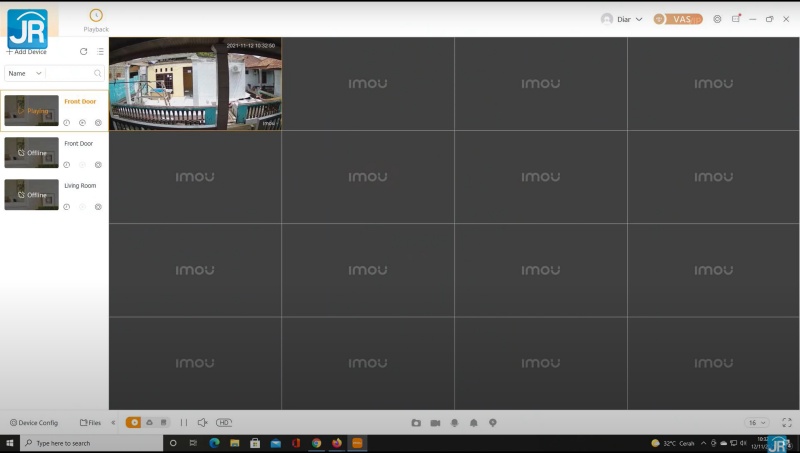Select the playing Front Door camera thumbnail
Image resolution: width=800 pixels, height=453 pixels.
(31, 110)
